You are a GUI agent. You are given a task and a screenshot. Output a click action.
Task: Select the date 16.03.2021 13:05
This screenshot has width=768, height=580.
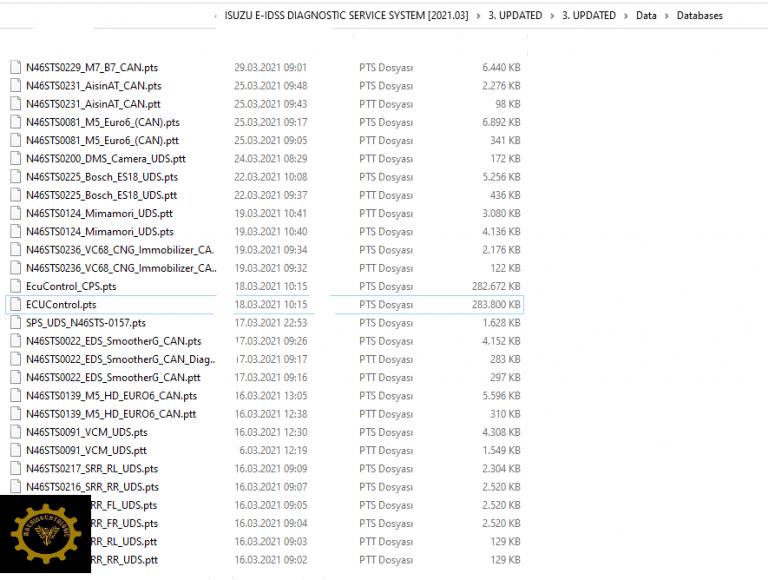271,395
